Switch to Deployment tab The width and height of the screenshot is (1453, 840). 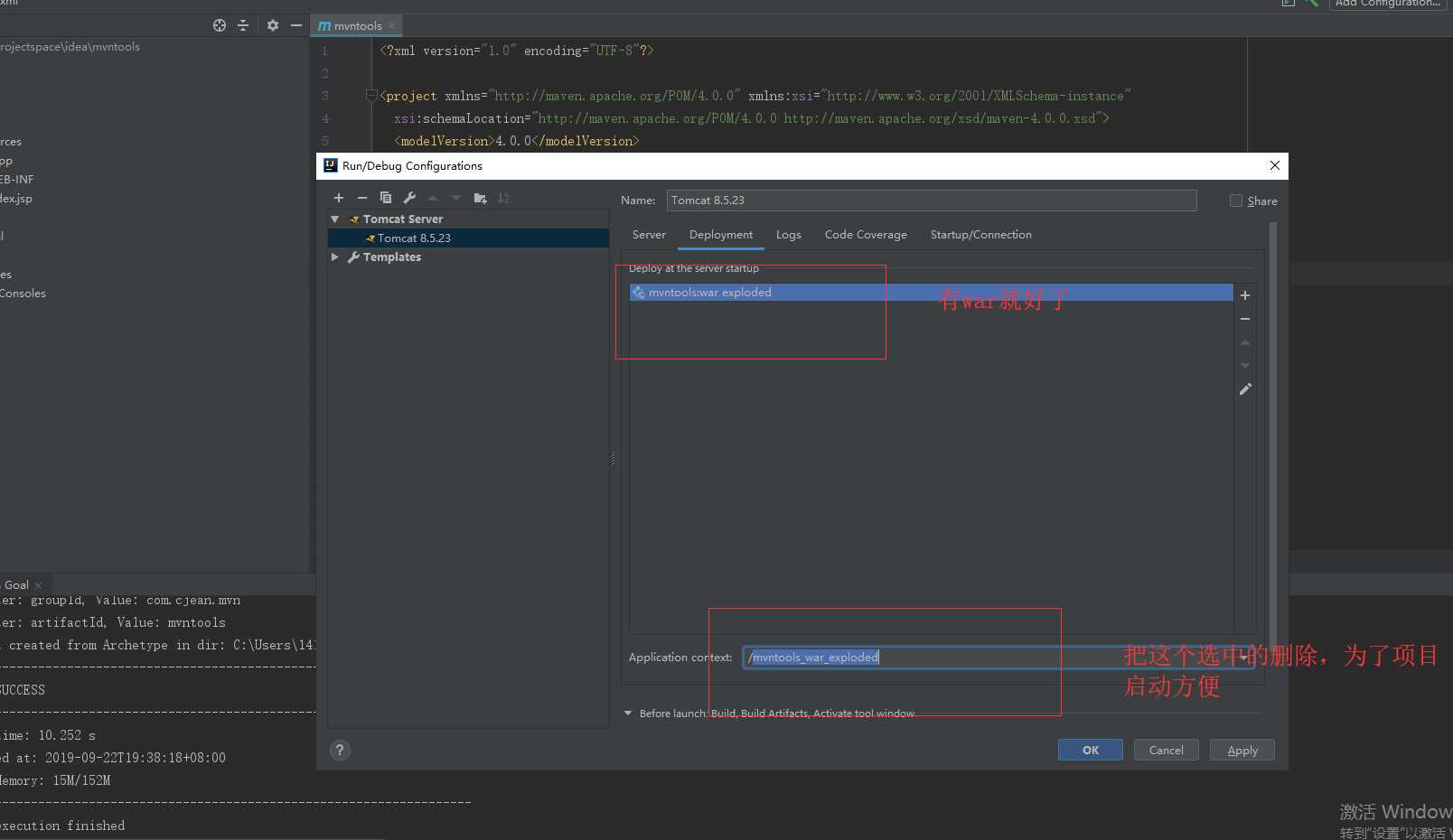tap(721, 235)
